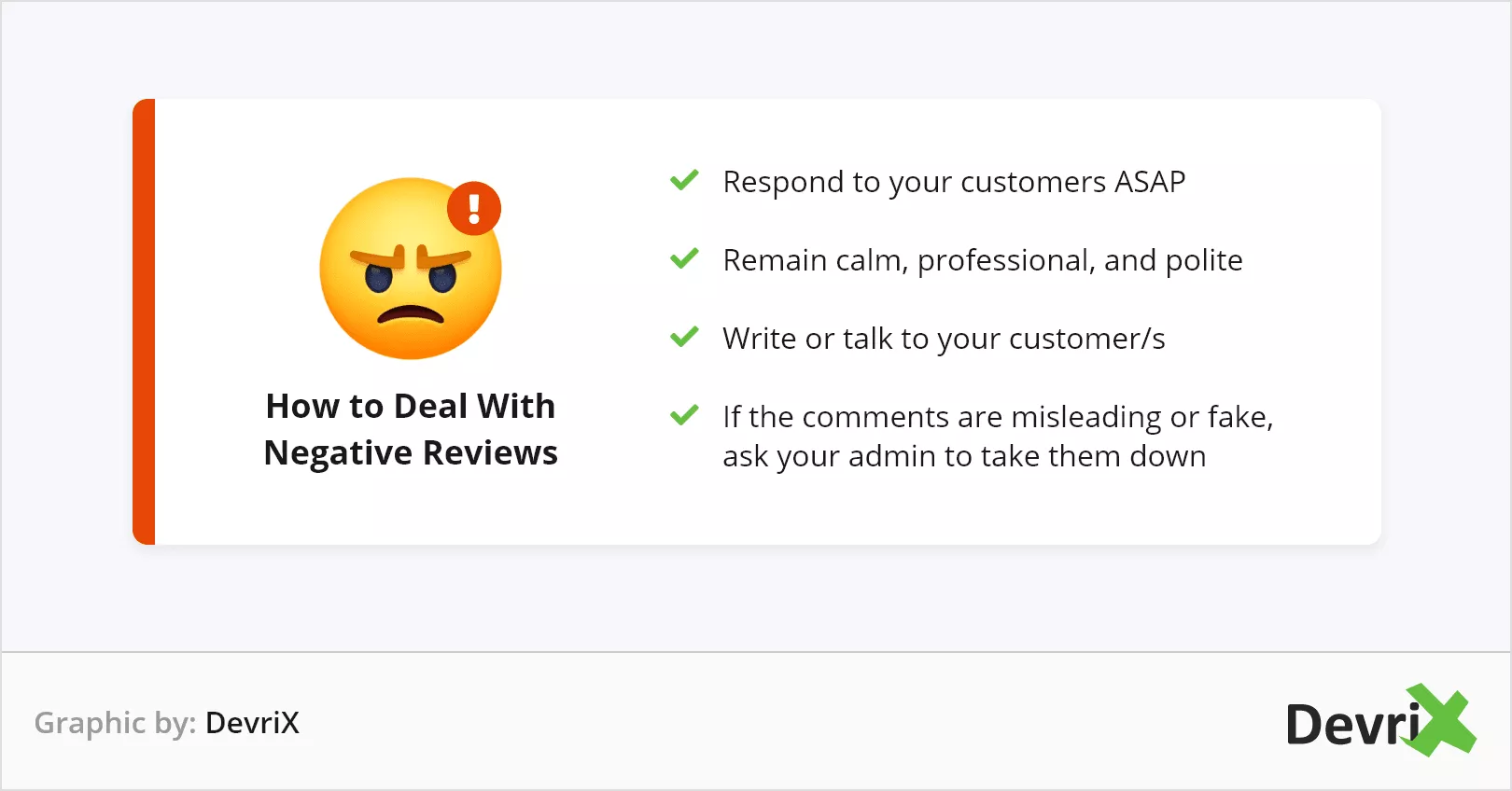Click the "Devri" wordmark letters in logo
Screen dimensions: 1512x791
pos(1352,725)
